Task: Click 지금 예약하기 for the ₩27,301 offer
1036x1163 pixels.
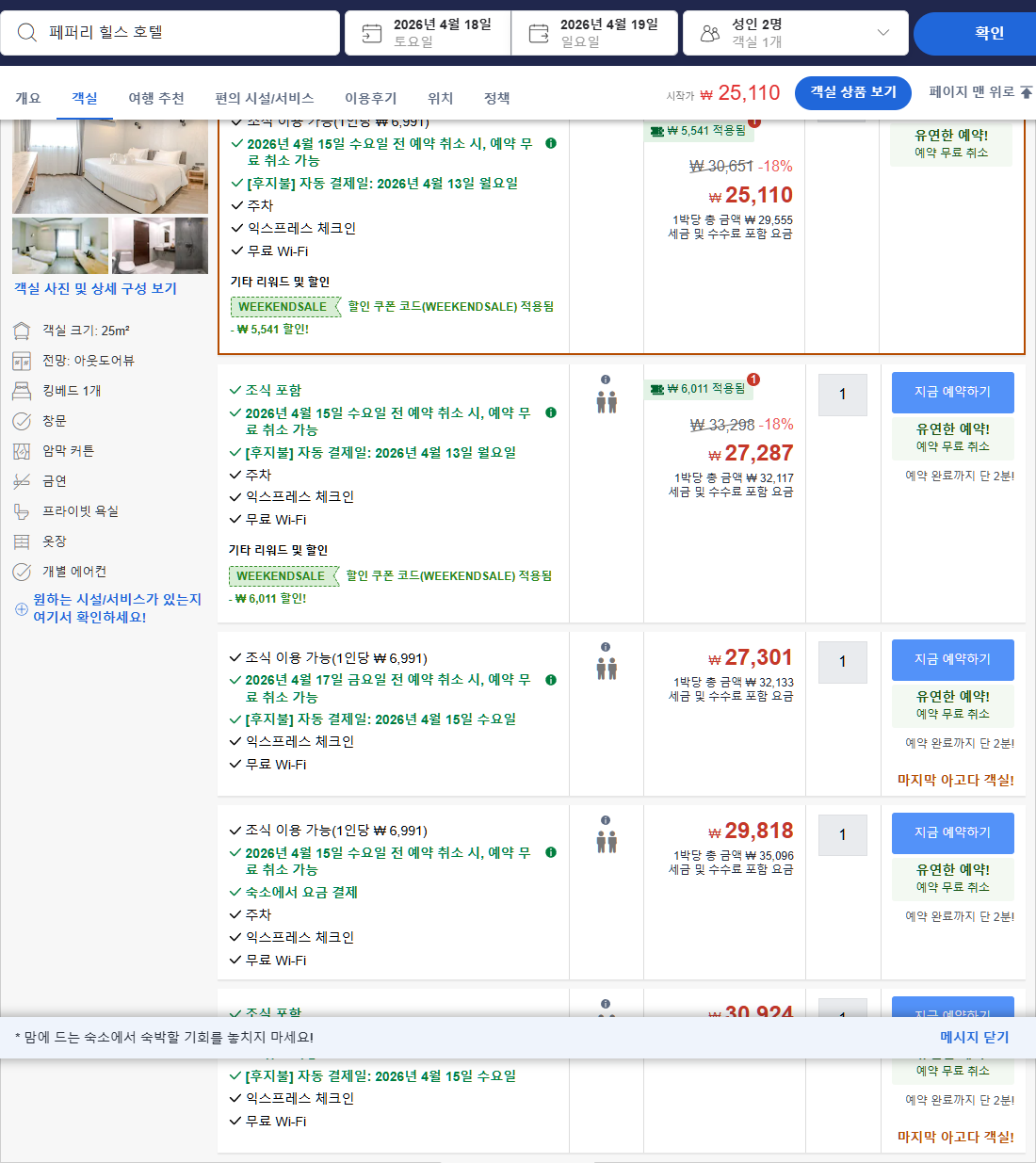Action: (953, 660)
